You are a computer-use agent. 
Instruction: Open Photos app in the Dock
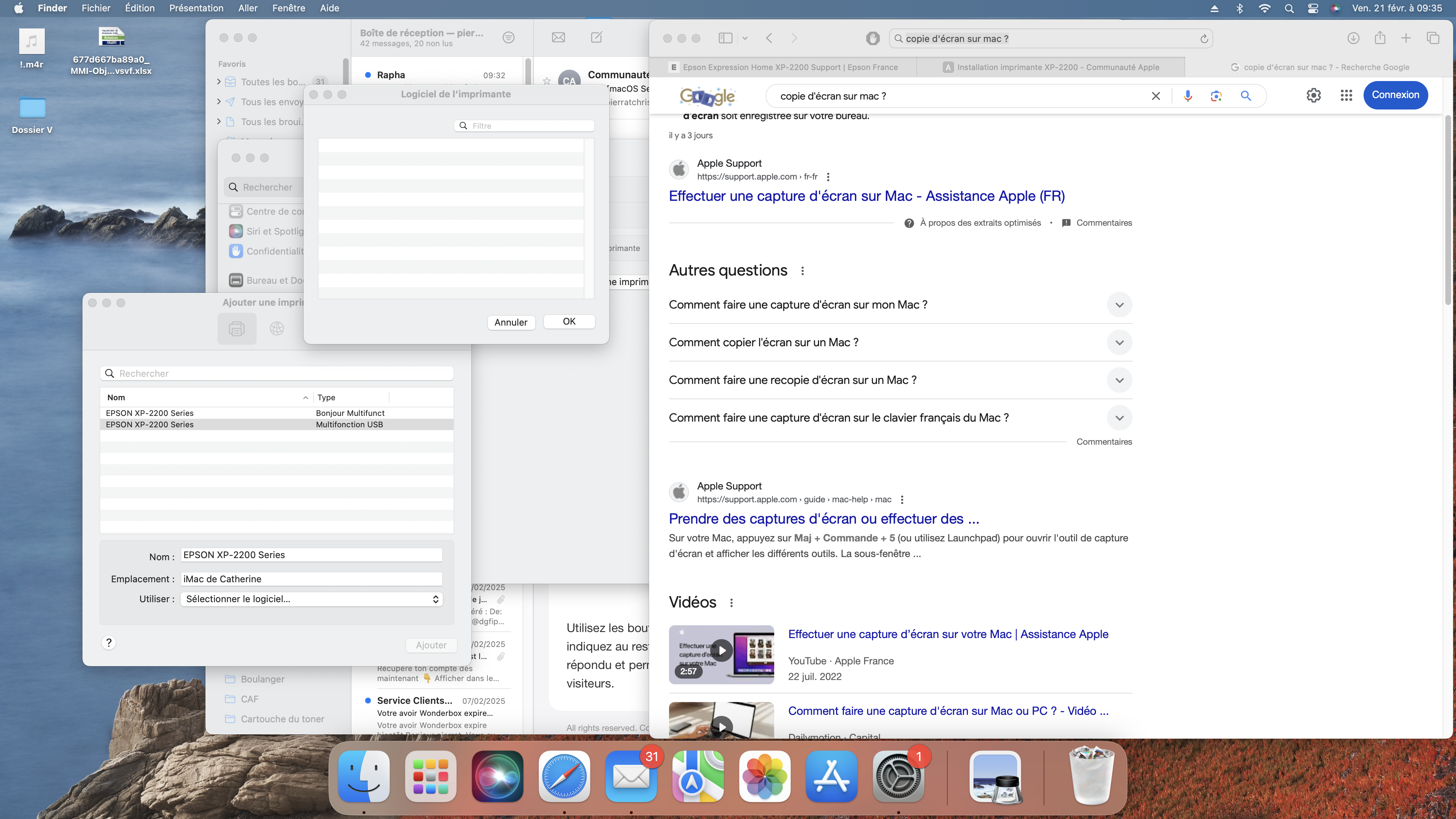764,777
